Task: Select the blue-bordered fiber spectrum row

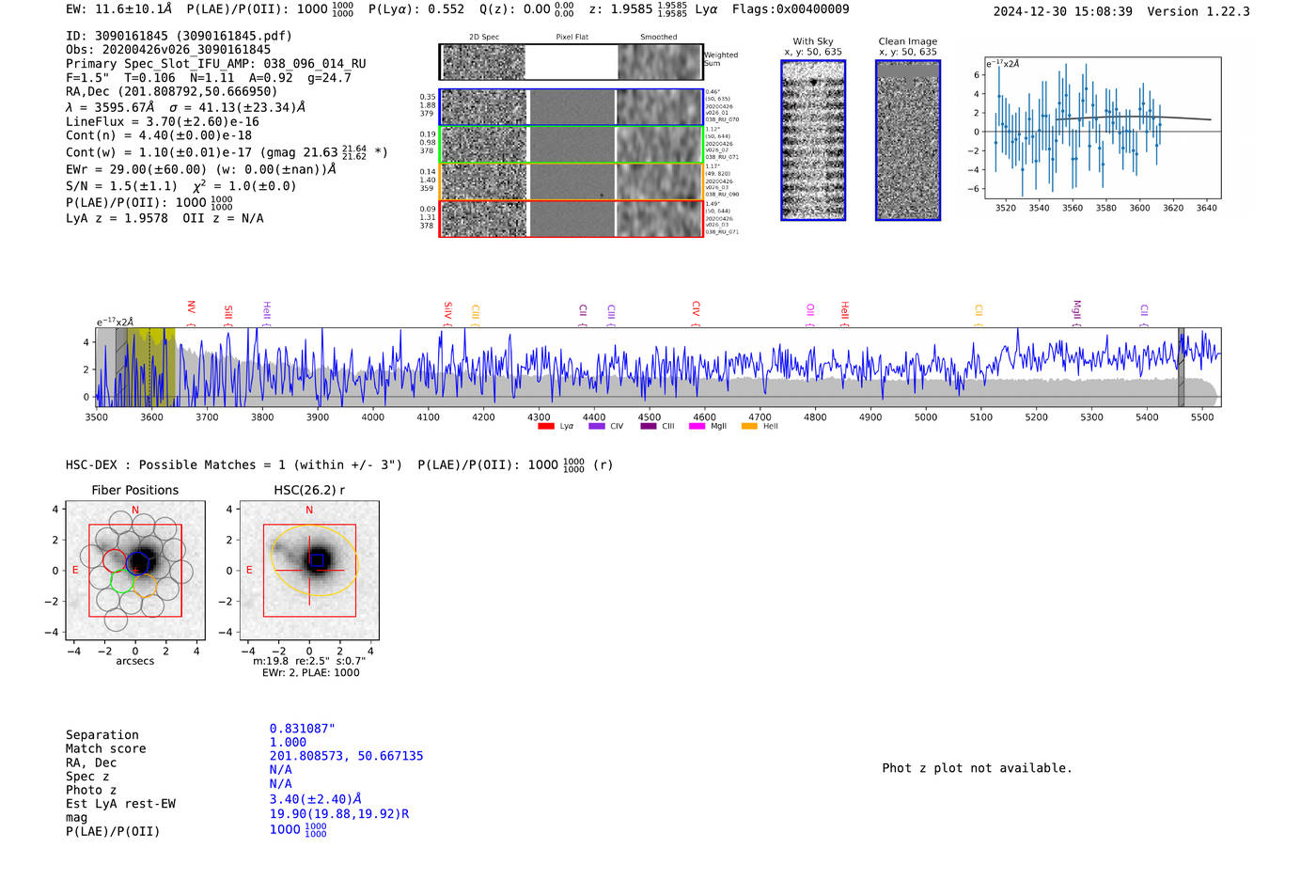Action: (x=571, y=107)
